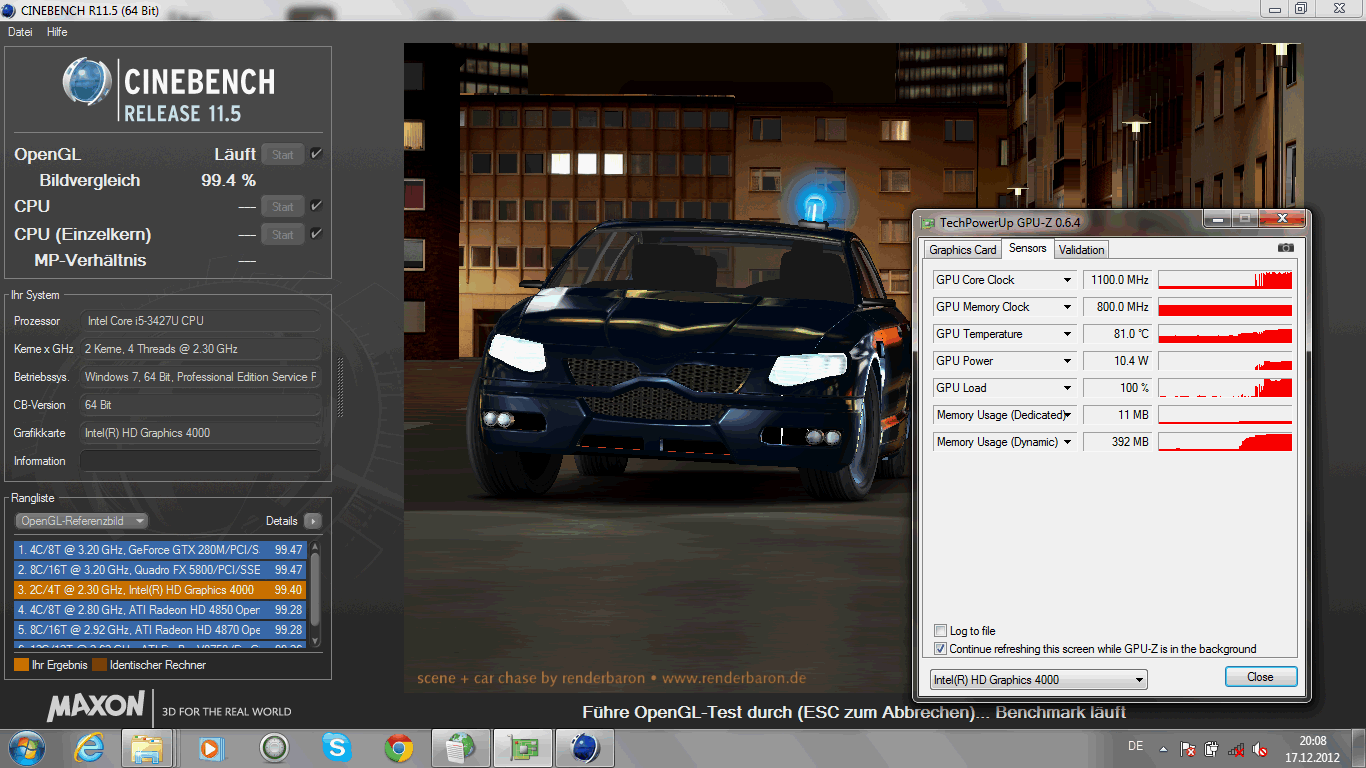Screen dimensions: 1366x768
Task: Uncheck Continue refreshing in background
Action: pyautogui.click(x=940, y=649)
